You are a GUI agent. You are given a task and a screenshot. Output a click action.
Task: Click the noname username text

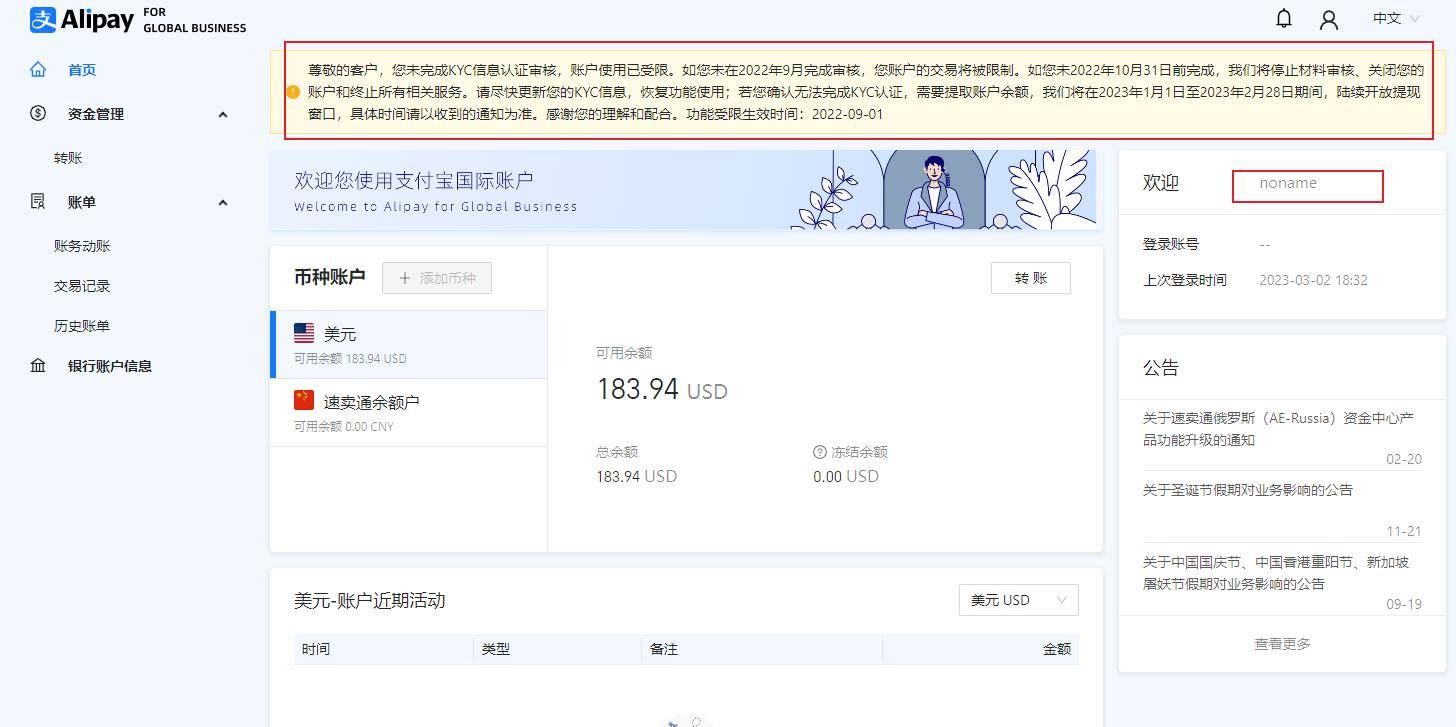(x=1288, y=183)
